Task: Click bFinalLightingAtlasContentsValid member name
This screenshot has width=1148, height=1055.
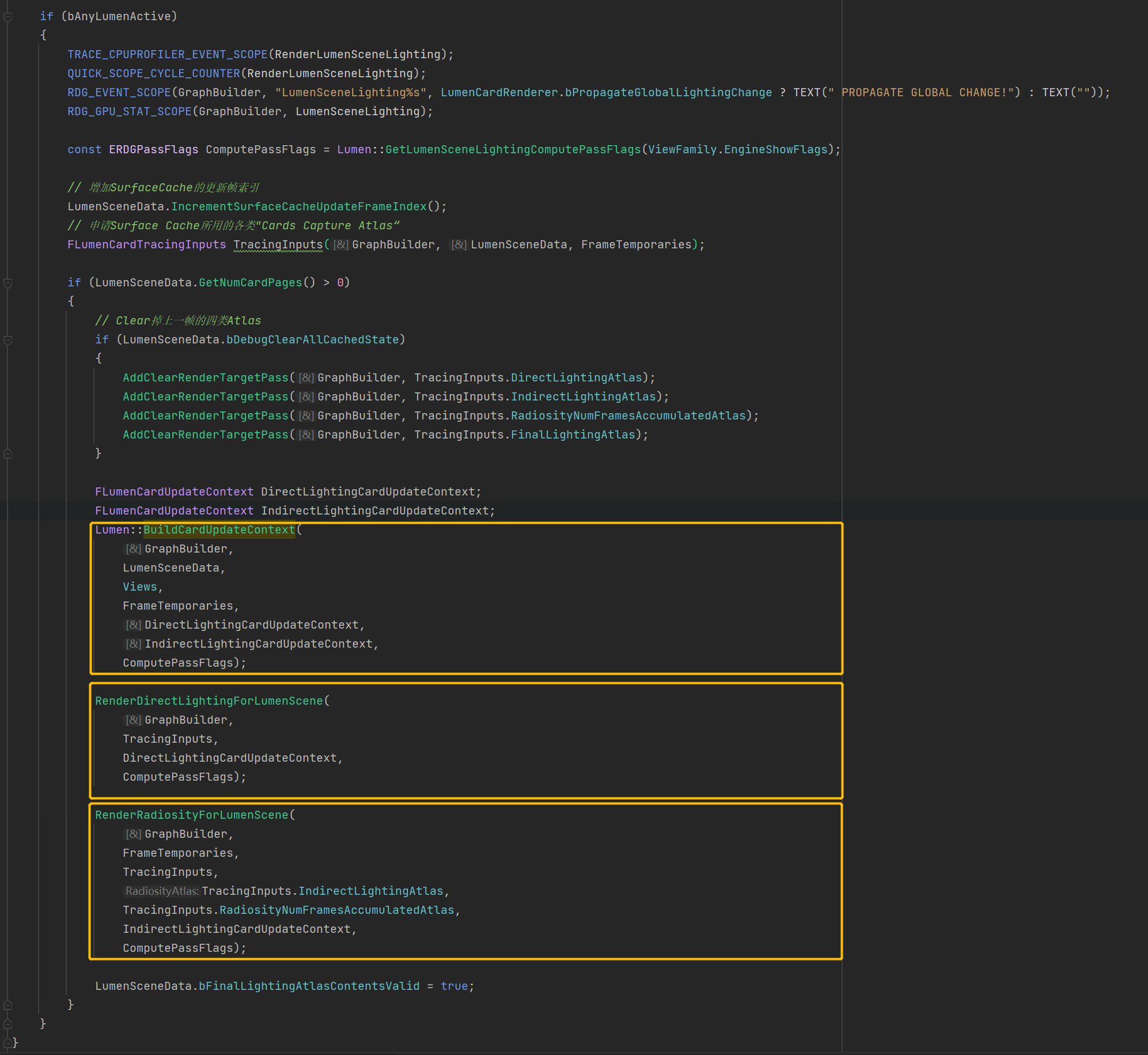Action: point(309,986)
